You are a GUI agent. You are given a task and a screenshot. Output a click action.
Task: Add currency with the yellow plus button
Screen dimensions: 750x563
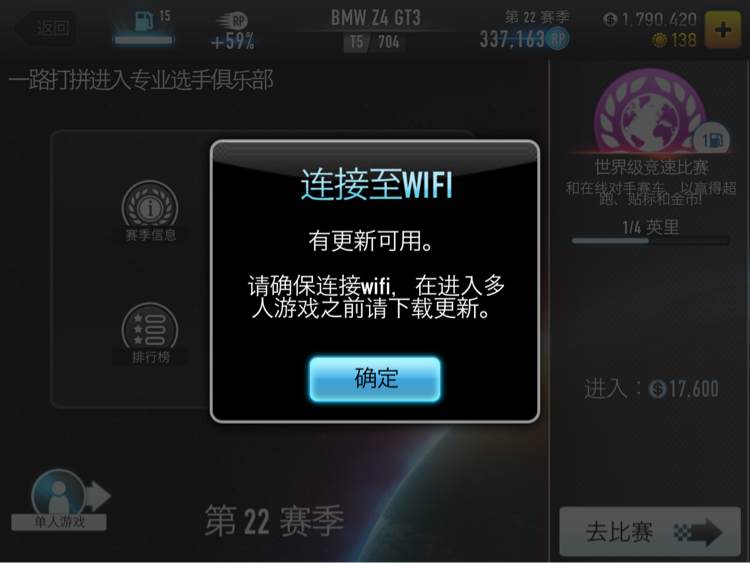[723, 30]
